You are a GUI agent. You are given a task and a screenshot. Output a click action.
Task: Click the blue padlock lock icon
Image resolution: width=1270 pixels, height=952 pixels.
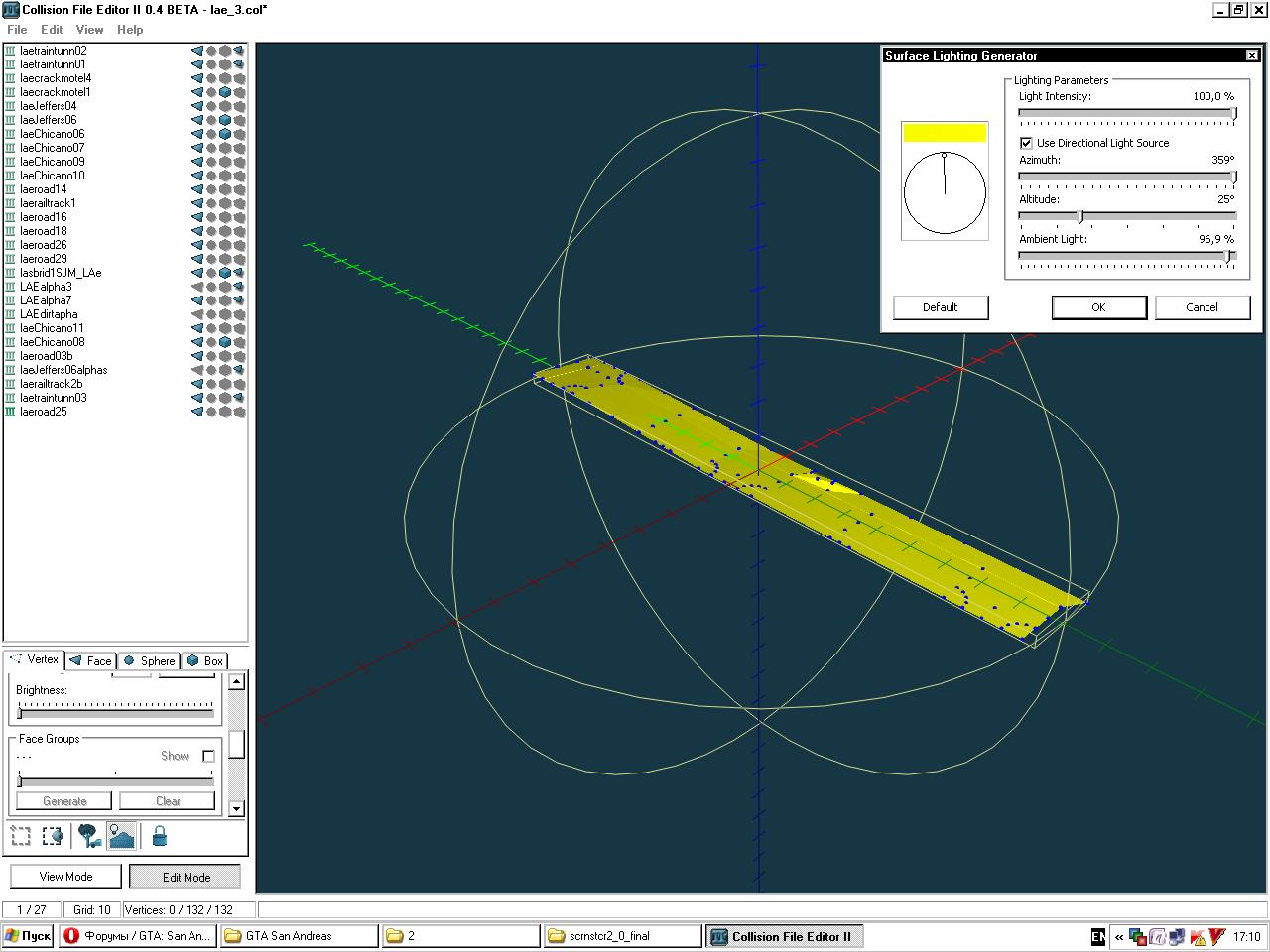tap(159, 836)
